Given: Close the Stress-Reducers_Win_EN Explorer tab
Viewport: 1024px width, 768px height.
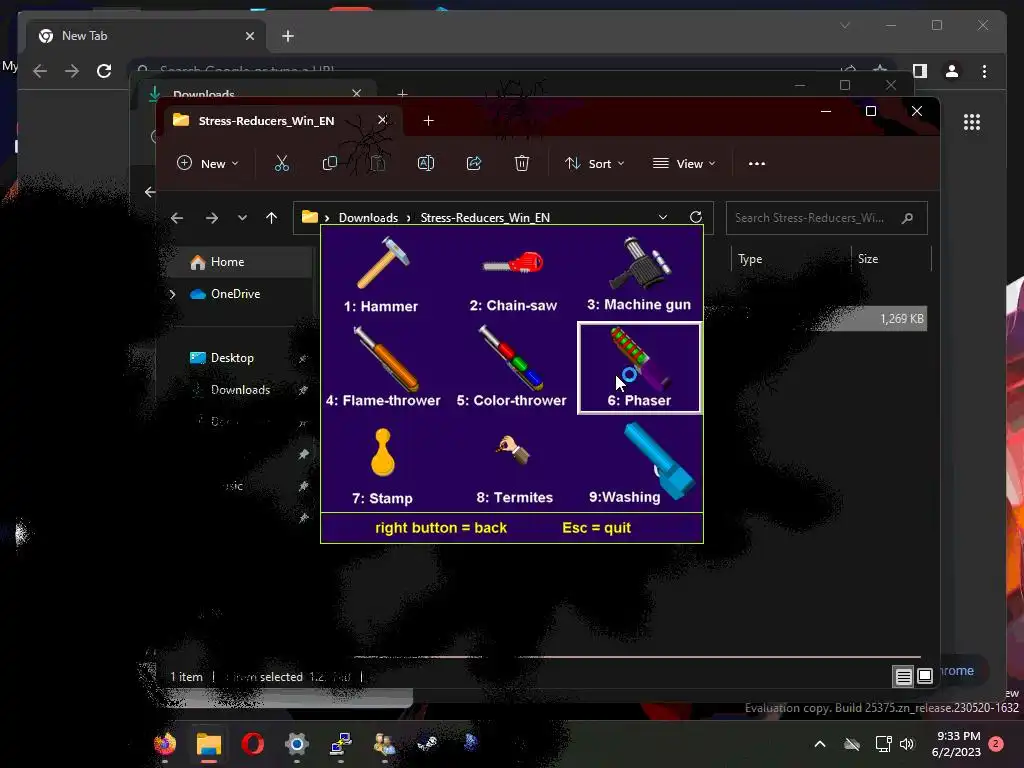Looking at the screenshot, I should point(383,120).
